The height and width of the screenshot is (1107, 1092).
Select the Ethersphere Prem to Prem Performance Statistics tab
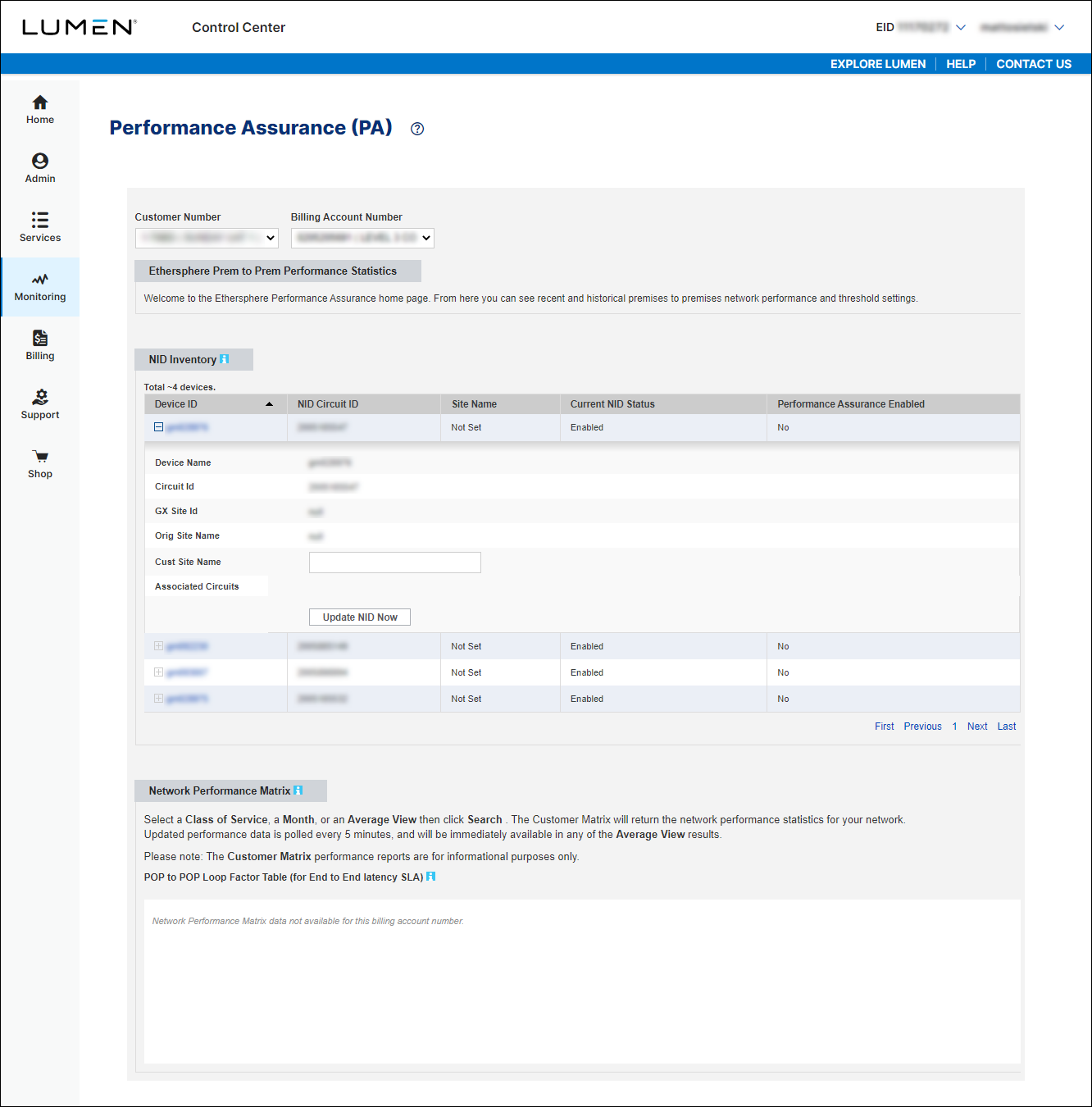[278, 271]
